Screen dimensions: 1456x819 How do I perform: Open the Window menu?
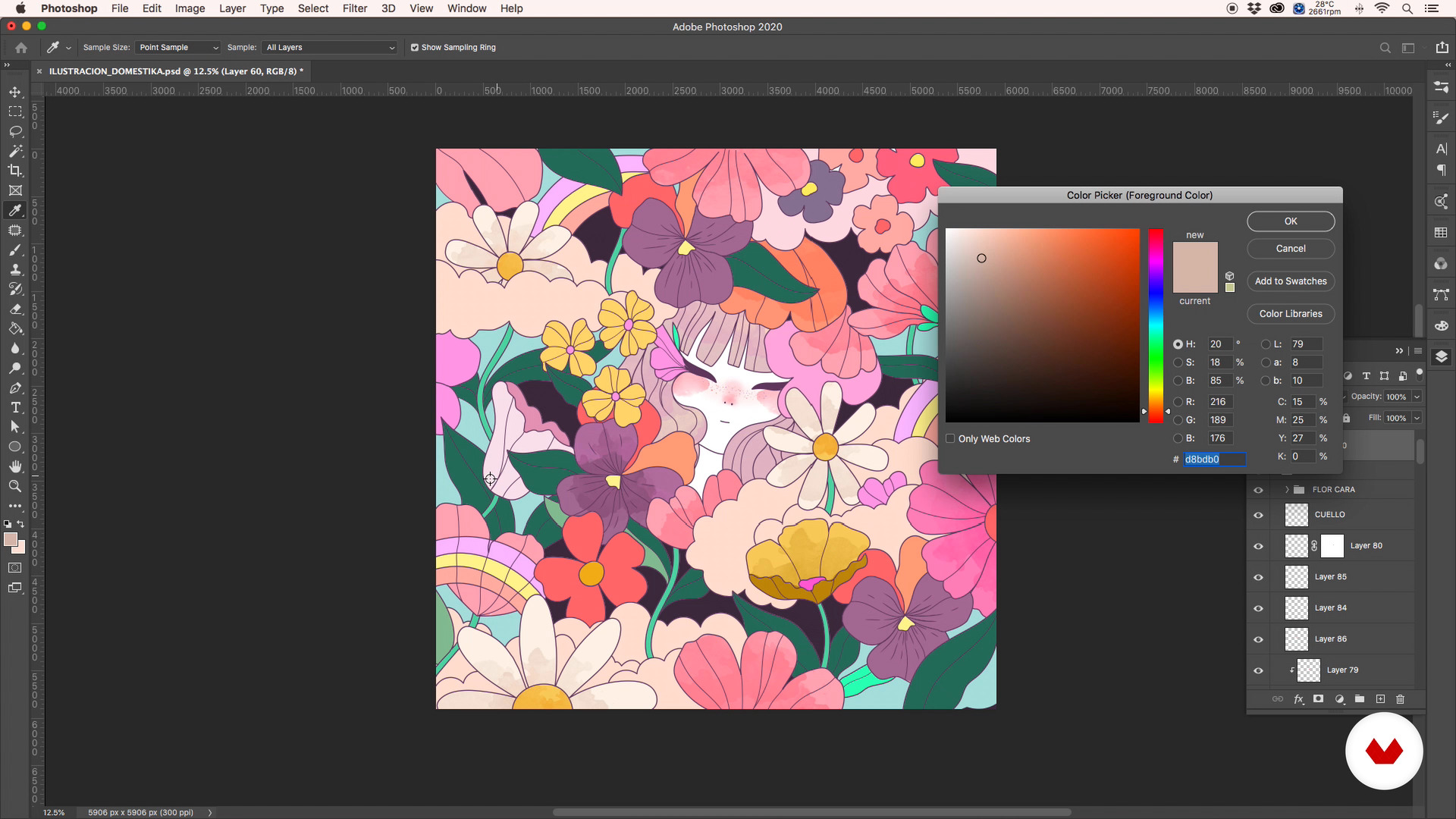coord(466,8)
